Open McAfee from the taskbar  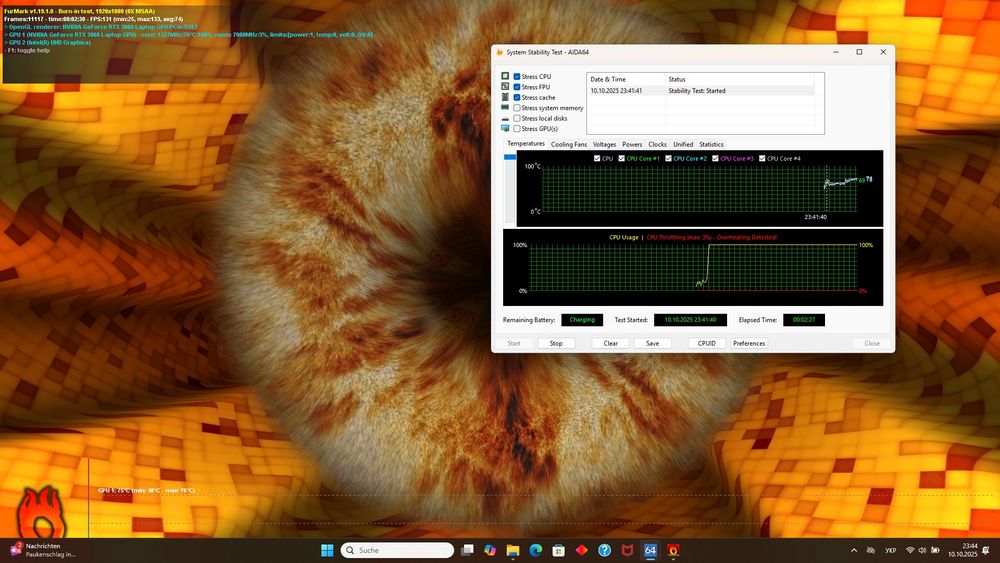tap(628, 550)
